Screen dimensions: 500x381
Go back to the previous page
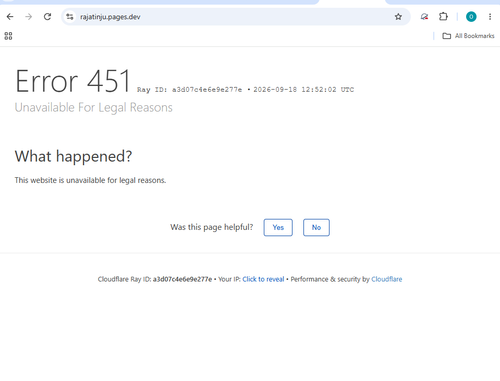pos(10,17)
